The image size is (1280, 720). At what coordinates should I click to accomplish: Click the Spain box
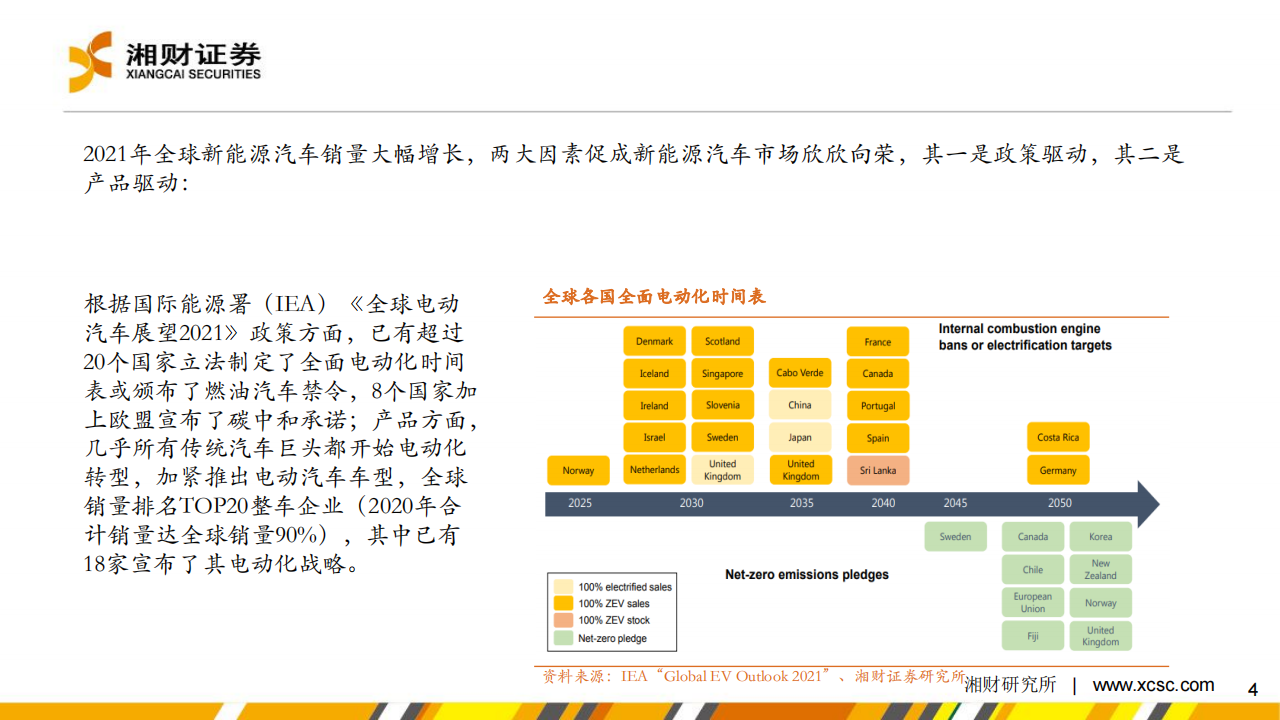(878, 437)
